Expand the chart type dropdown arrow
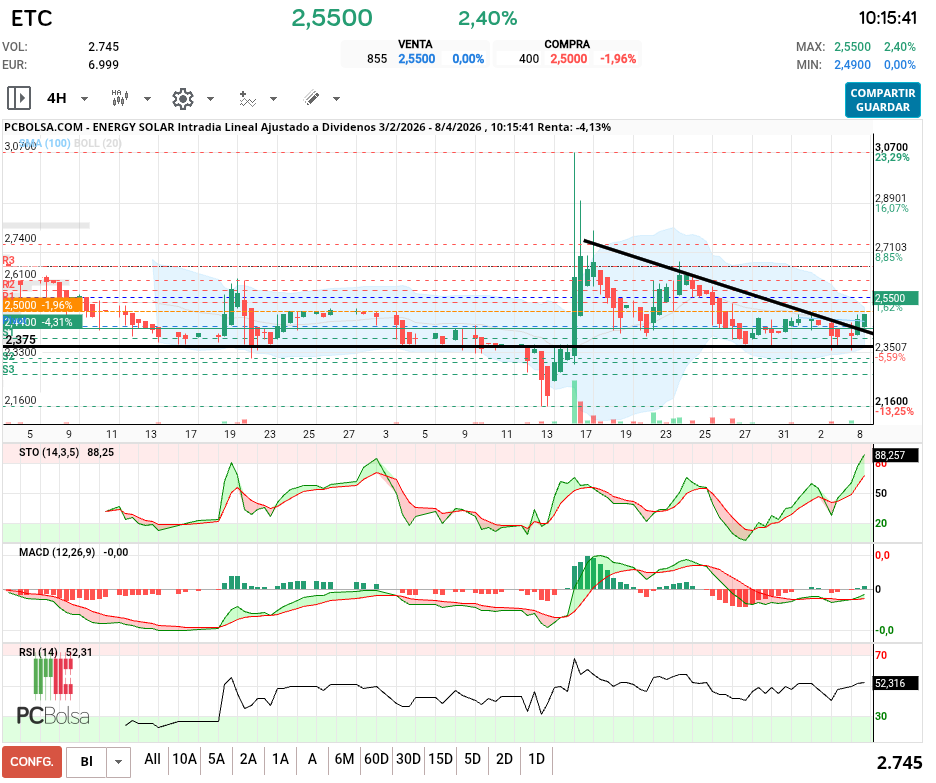The image size is (936, 783). (147, 99)
